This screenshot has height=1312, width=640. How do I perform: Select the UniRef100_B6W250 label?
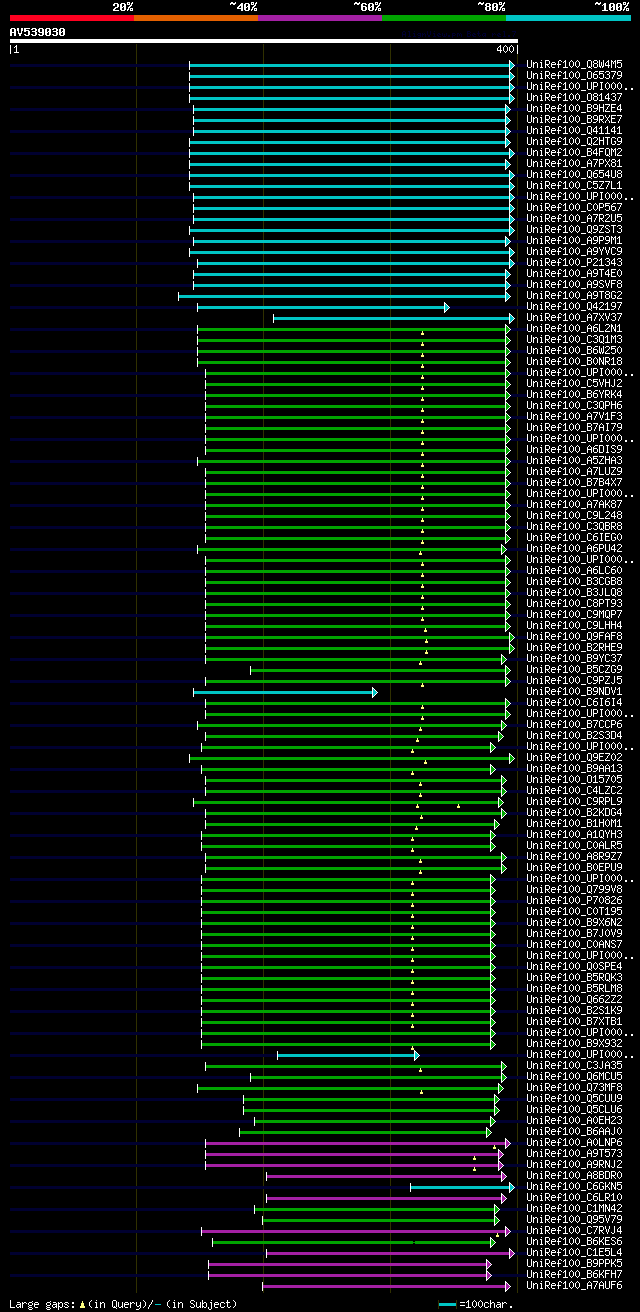pyautogui.click(x=574, y=351)
